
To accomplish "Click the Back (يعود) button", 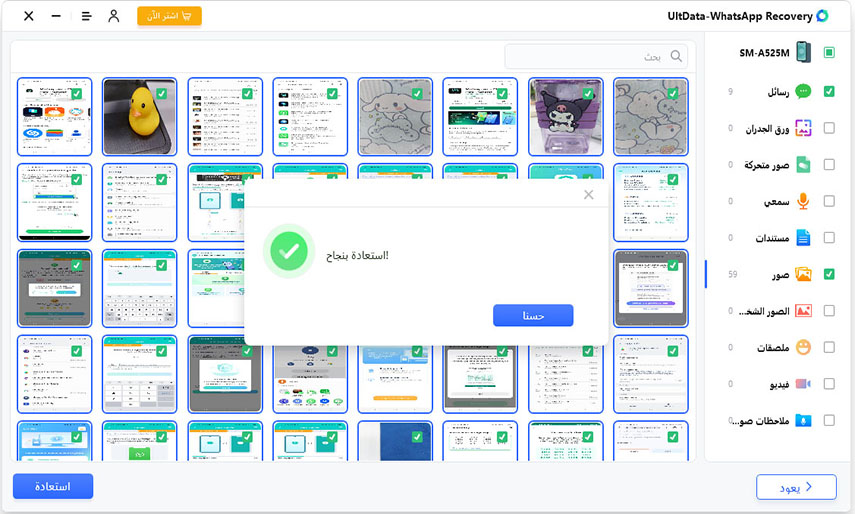I will 796,487.
